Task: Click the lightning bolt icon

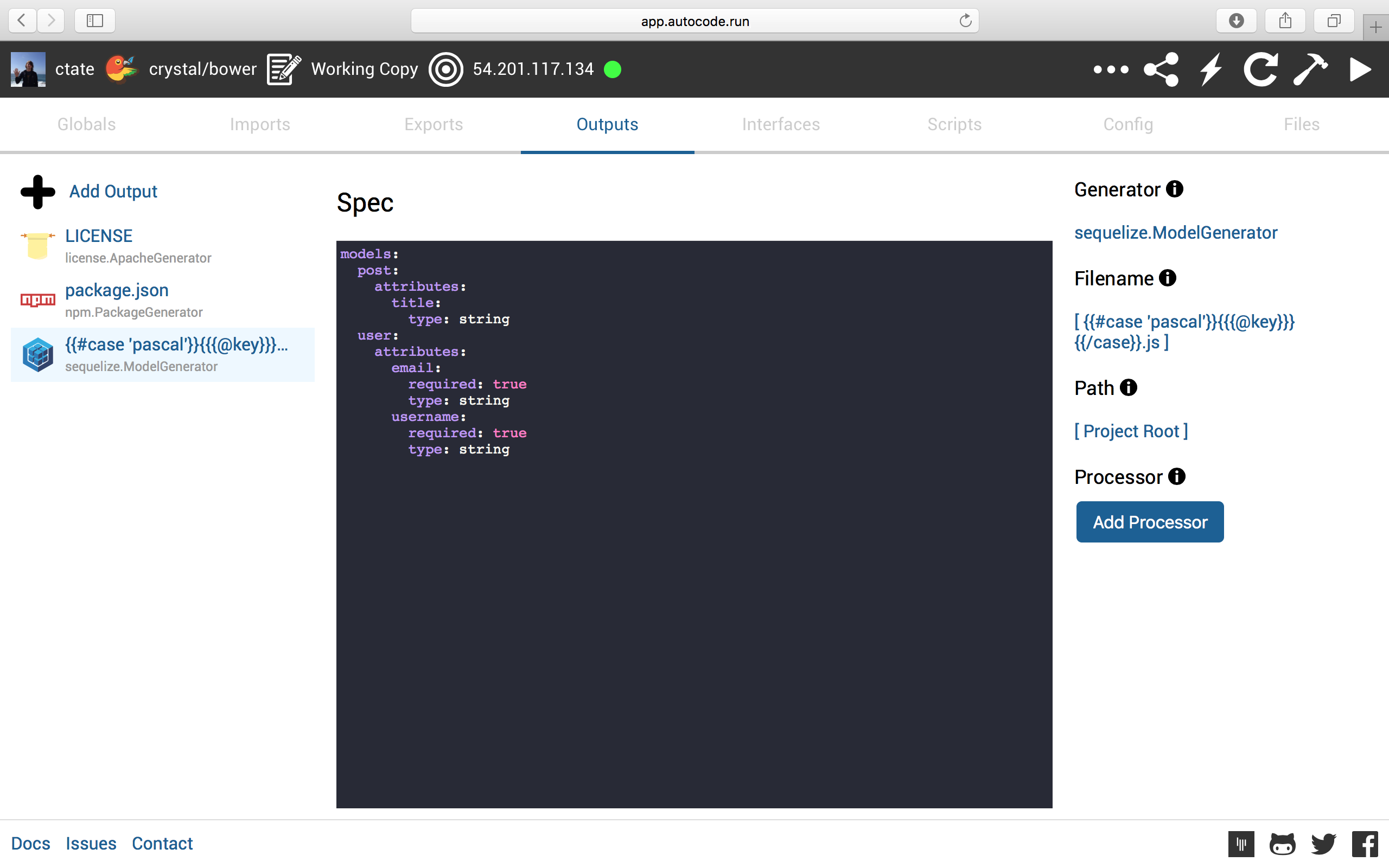Action: tap(1210, 69)
